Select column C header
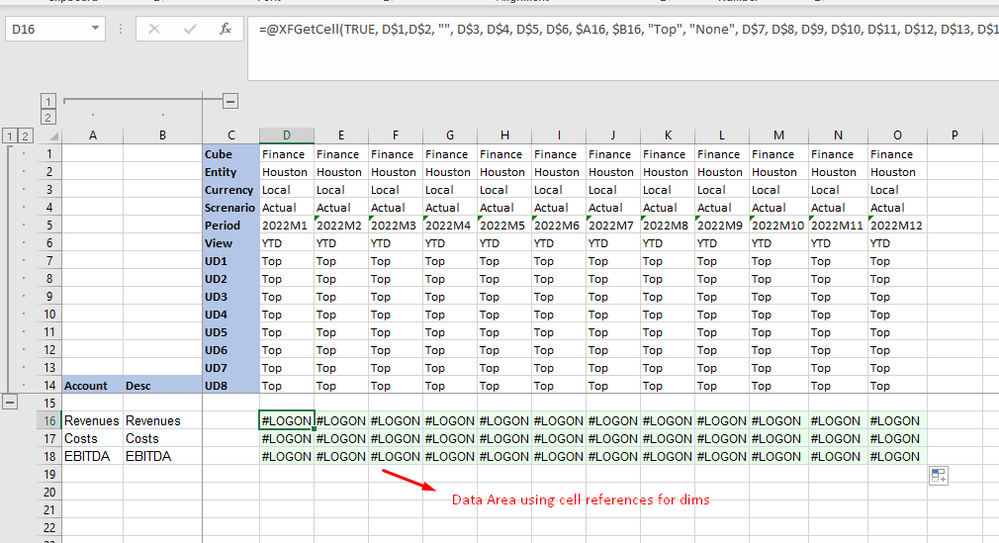Image resolution: width=999 pixels, height=543 pixels. [231, 135]
